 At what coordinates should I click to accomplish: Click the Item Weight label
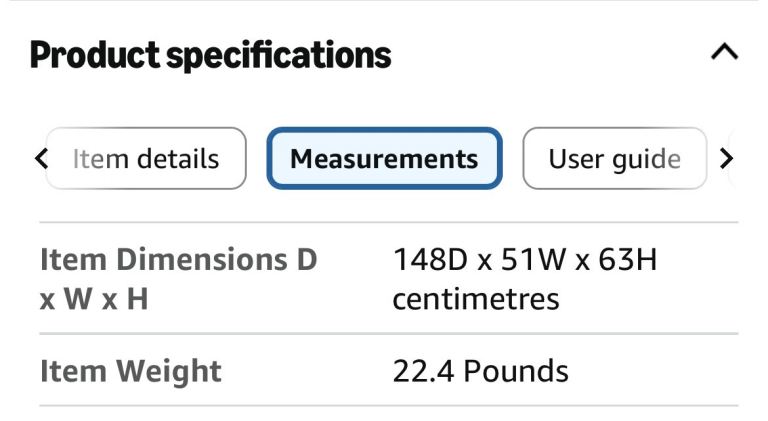(x=131, y=371)
